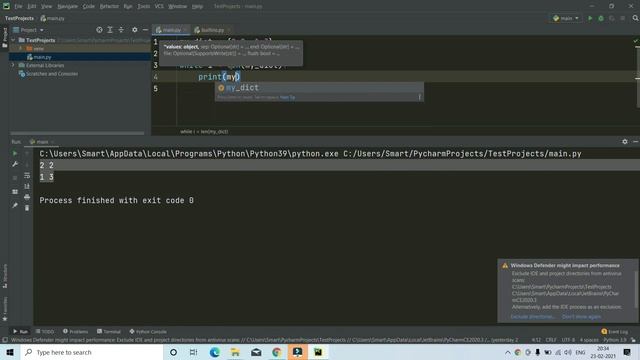Click the Print icon in Run console
The image size is (640, 360).
tap(27, 197)
